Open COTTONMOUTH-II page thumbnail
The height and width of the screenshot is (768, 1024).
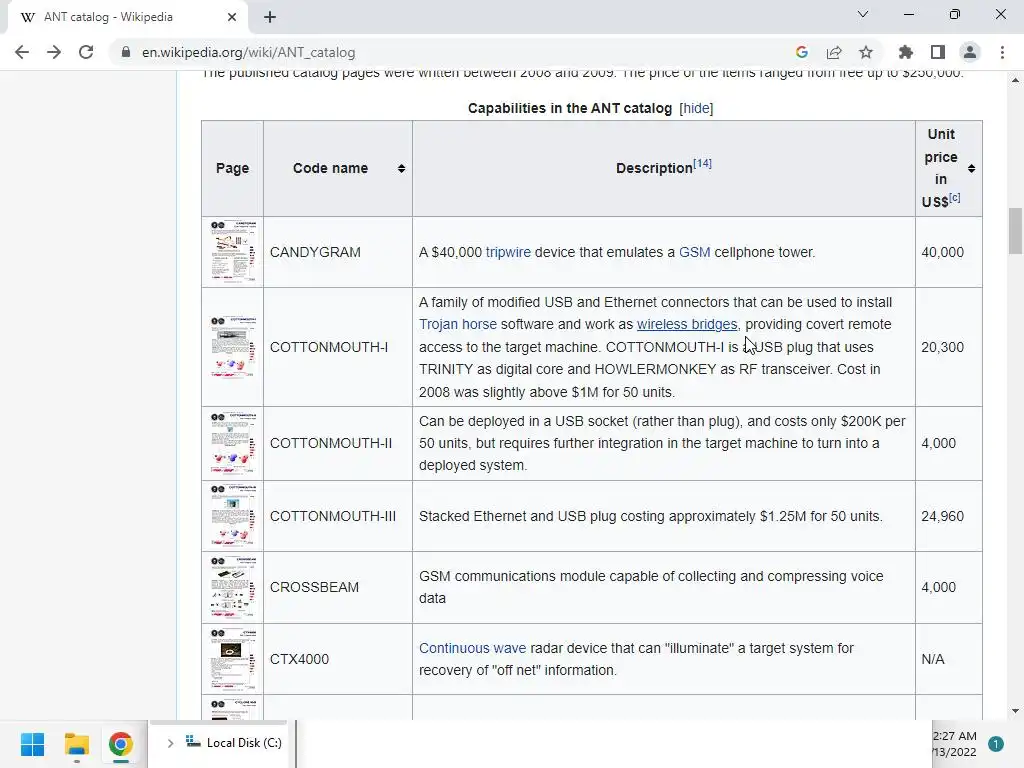pyautogui.click(x=232, y=443)
